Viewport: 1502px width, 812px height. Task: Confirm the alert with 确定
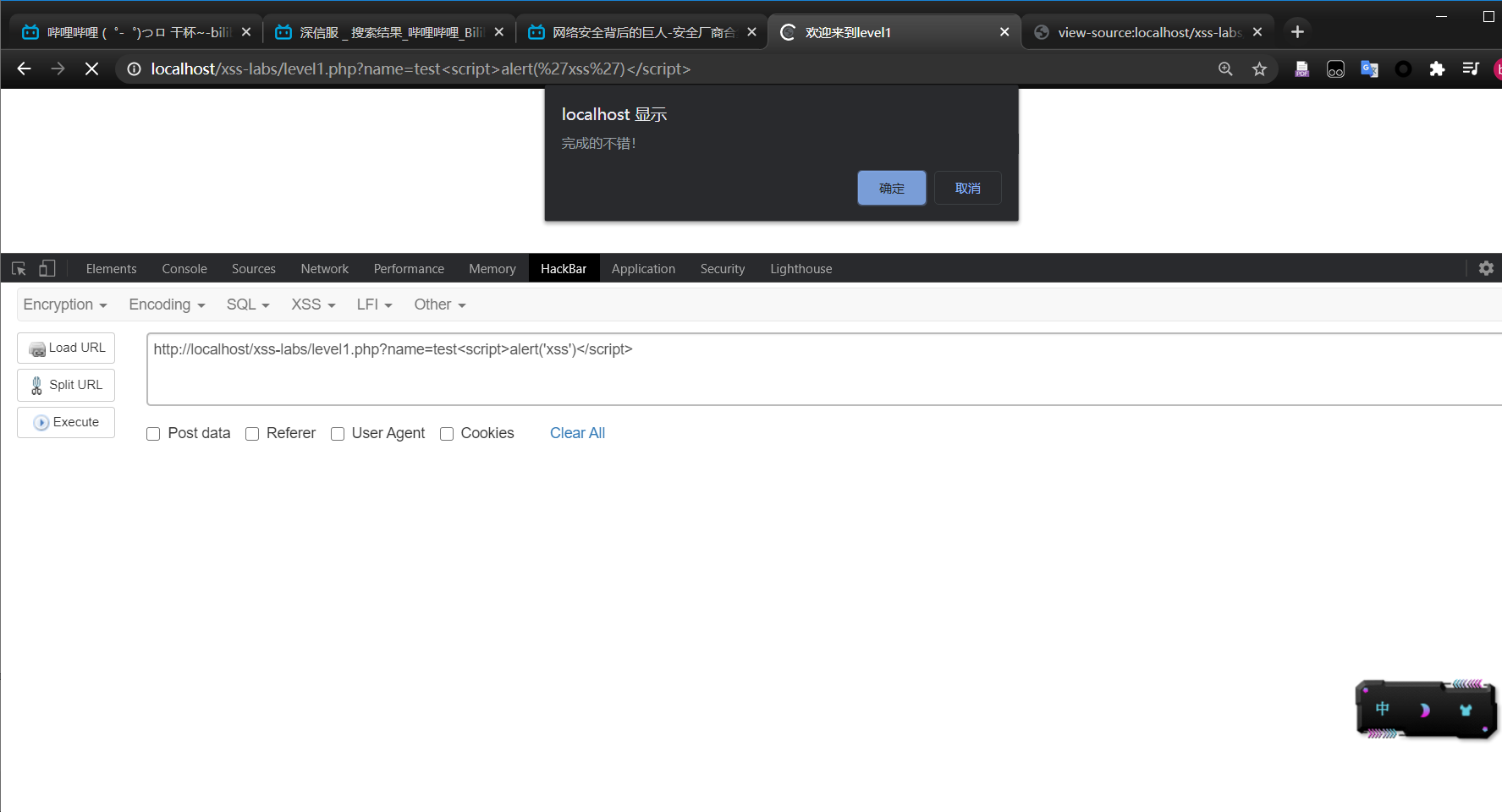[x=892, y=188]
